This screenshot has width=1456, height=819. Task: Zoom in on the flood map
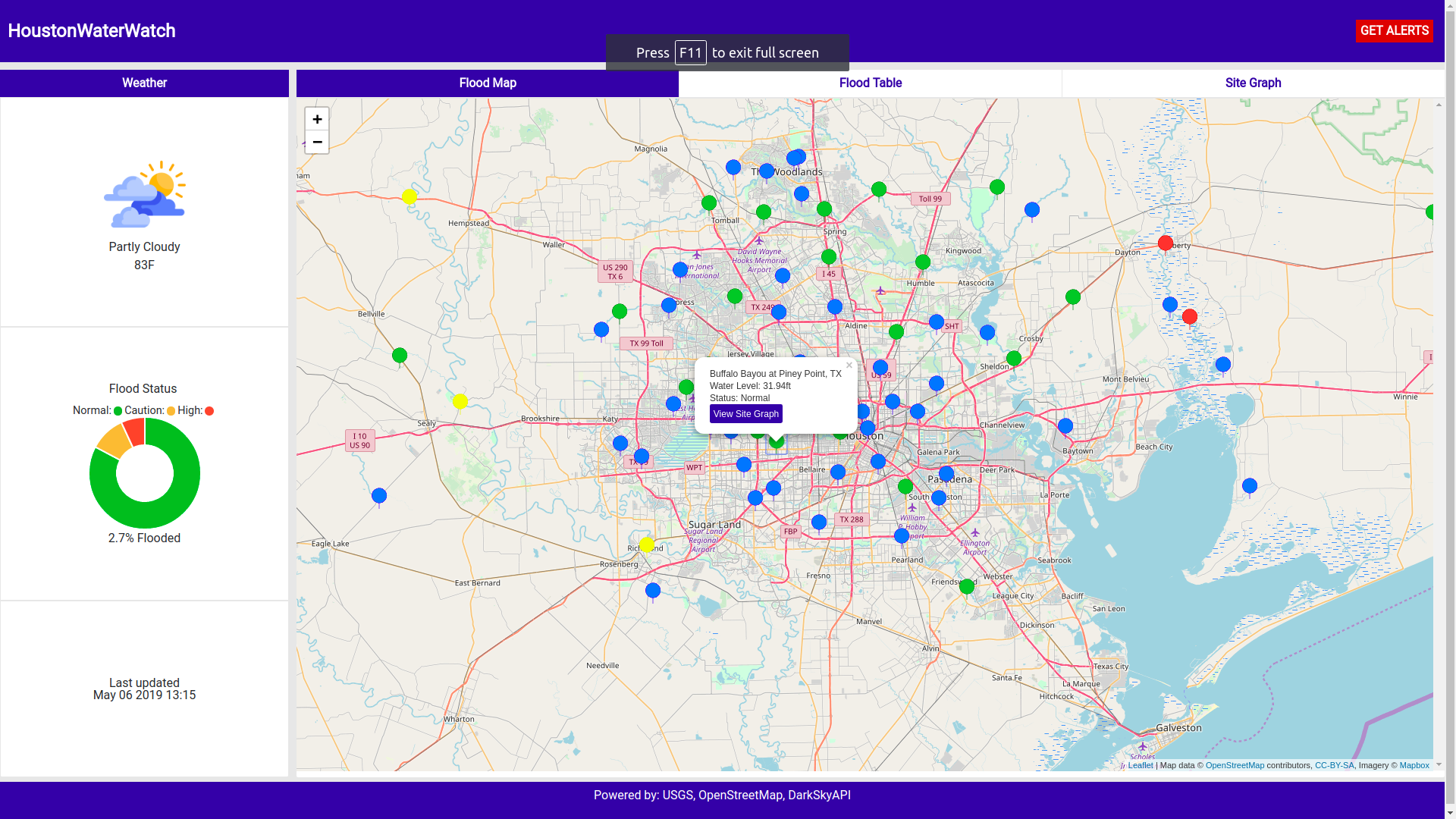(317, 119)
